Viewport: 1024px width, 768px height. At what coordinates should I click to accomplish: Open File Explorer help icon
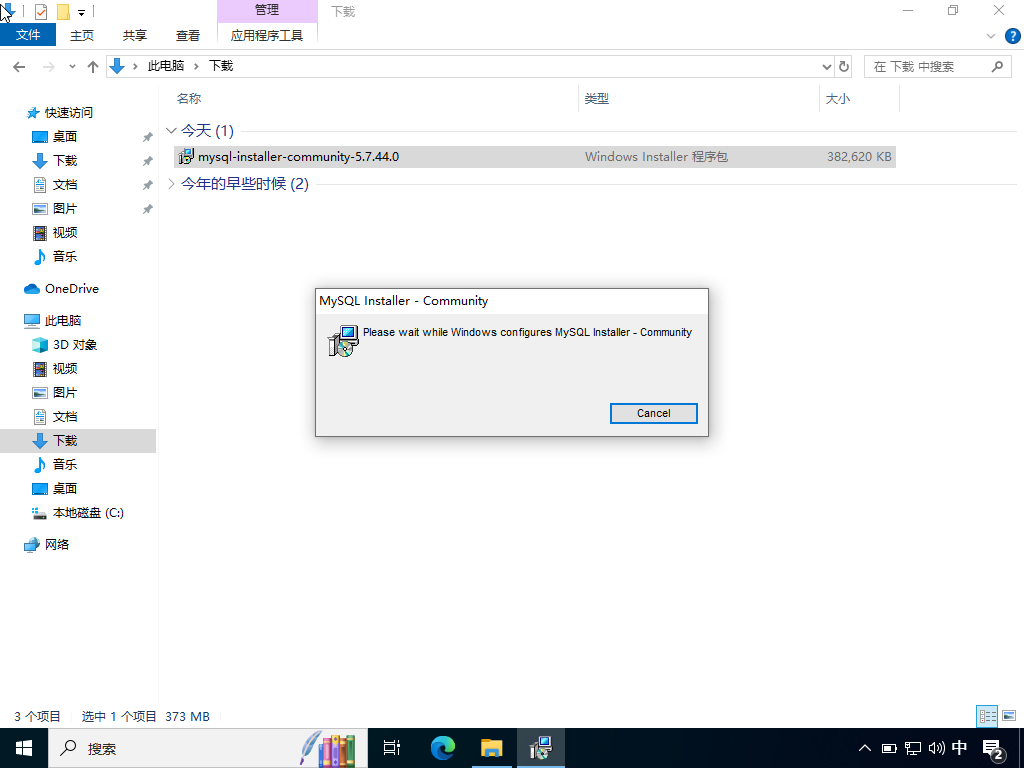[x=1013, y=35]
